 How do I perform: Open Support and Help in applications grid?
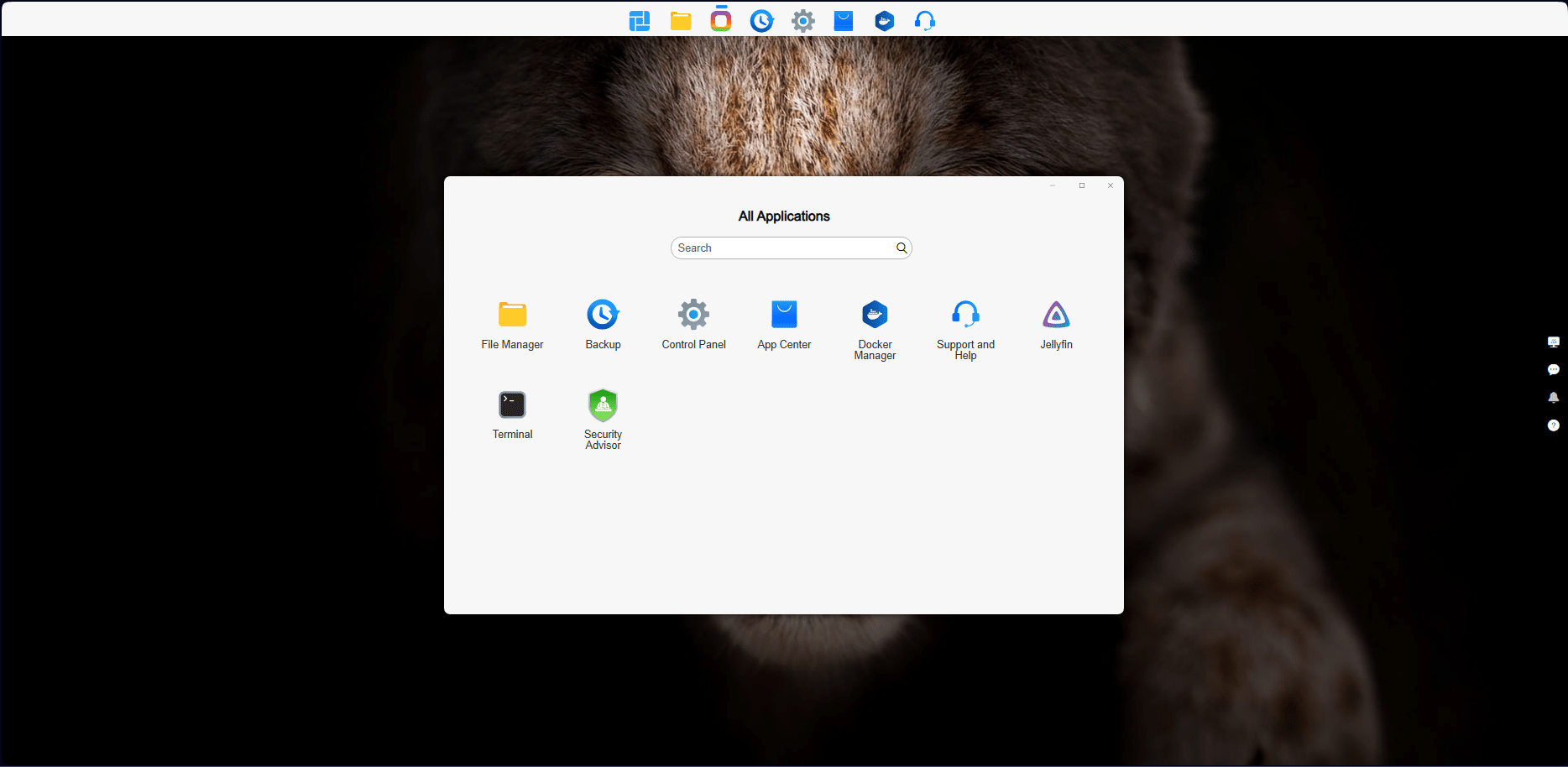(x=965, y=315)
